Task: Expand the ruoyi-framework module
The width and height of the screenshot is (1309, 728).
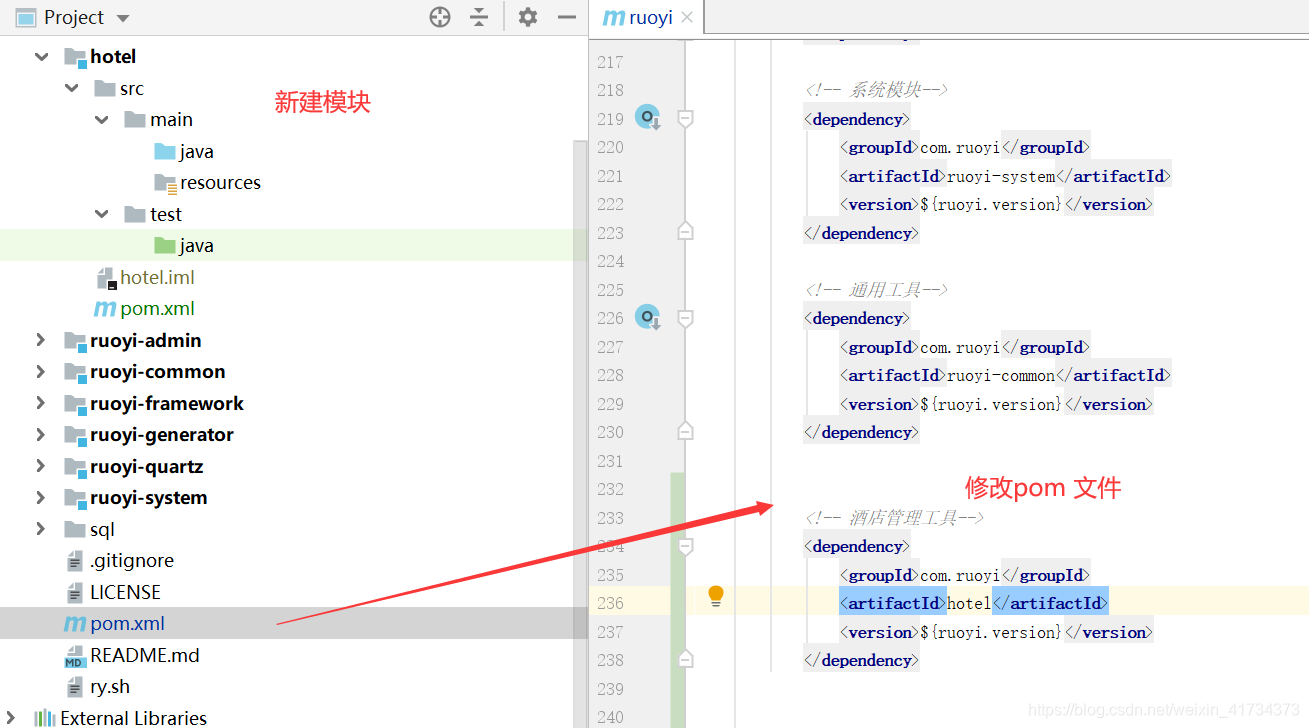Action: pyautogui.click(x=41, y=403)
